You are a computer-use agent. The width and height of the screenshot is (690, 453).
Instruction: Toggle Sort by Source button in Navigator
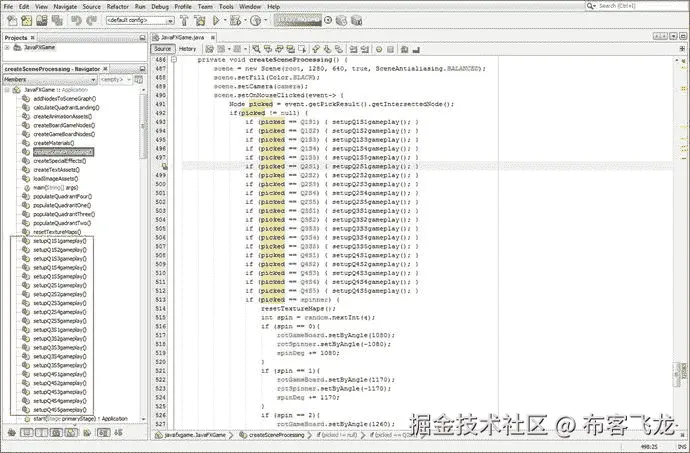pyautogui.click(x=118, y=433)
